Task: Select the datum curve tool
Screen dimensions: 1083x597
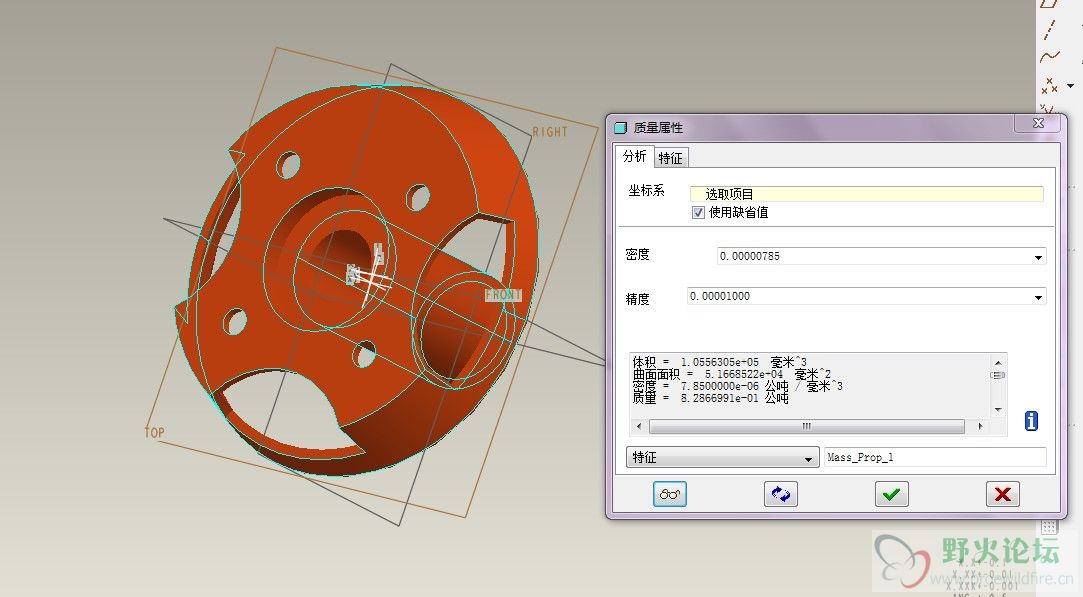Action: click(1049, 57)
